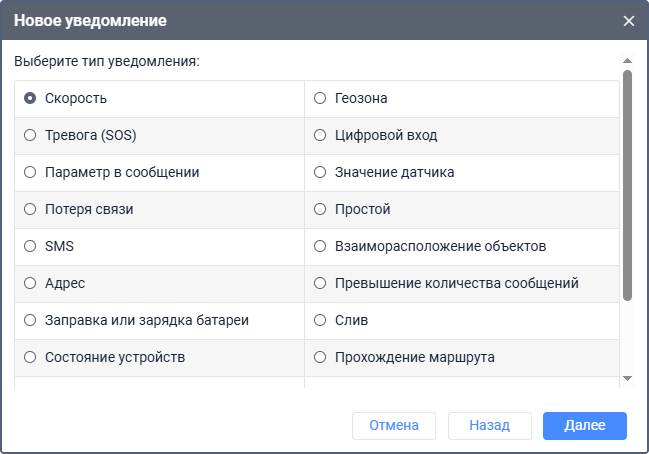The image size is (649, 454).
Task: Select Тревога (SOS) notification type
Action: tap(30, 135)
